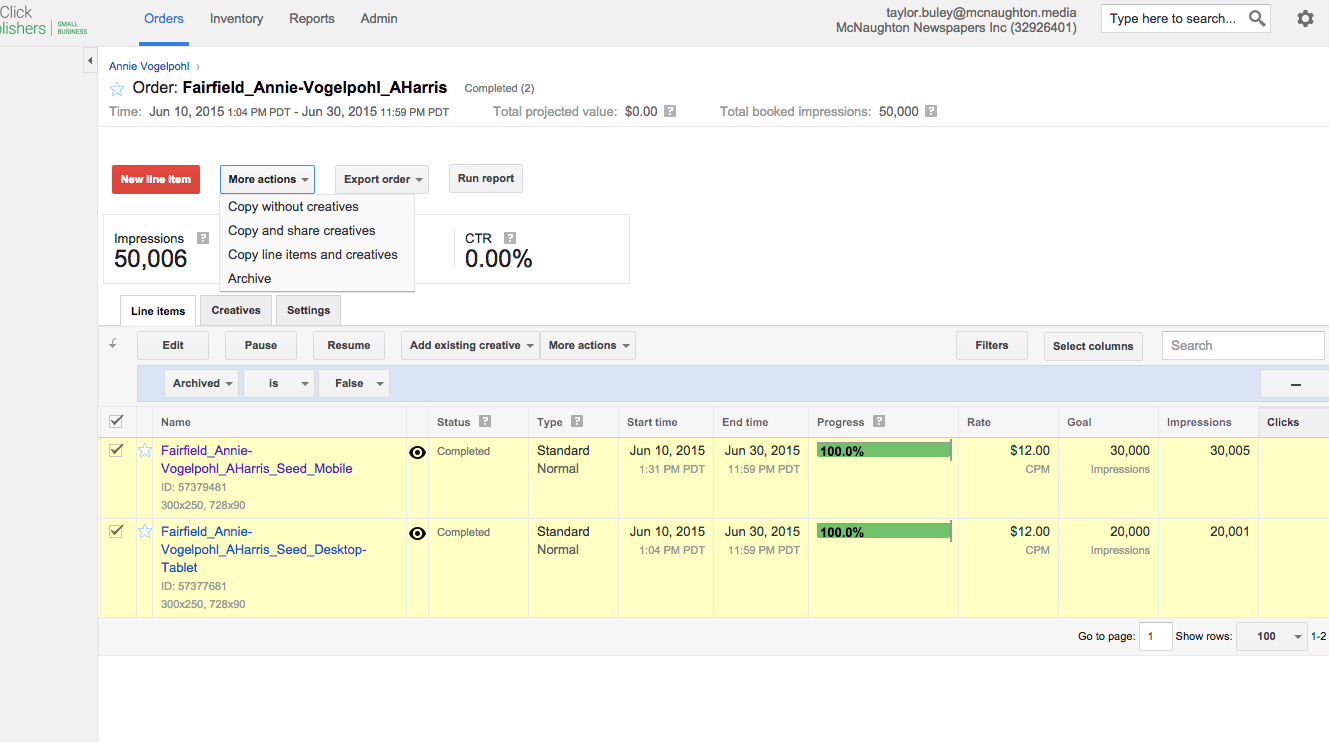Choose Archive from More actions menu
1329x742 pixels.
pos(250,279)
